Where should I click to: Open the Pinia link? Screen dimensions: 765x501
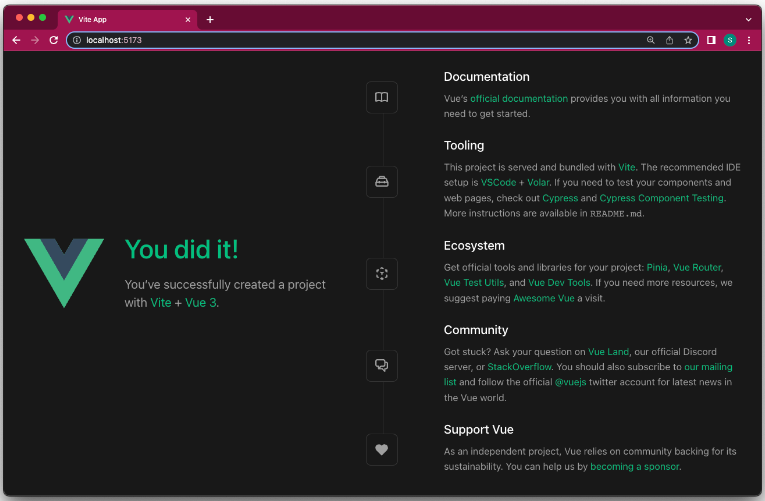657,267
